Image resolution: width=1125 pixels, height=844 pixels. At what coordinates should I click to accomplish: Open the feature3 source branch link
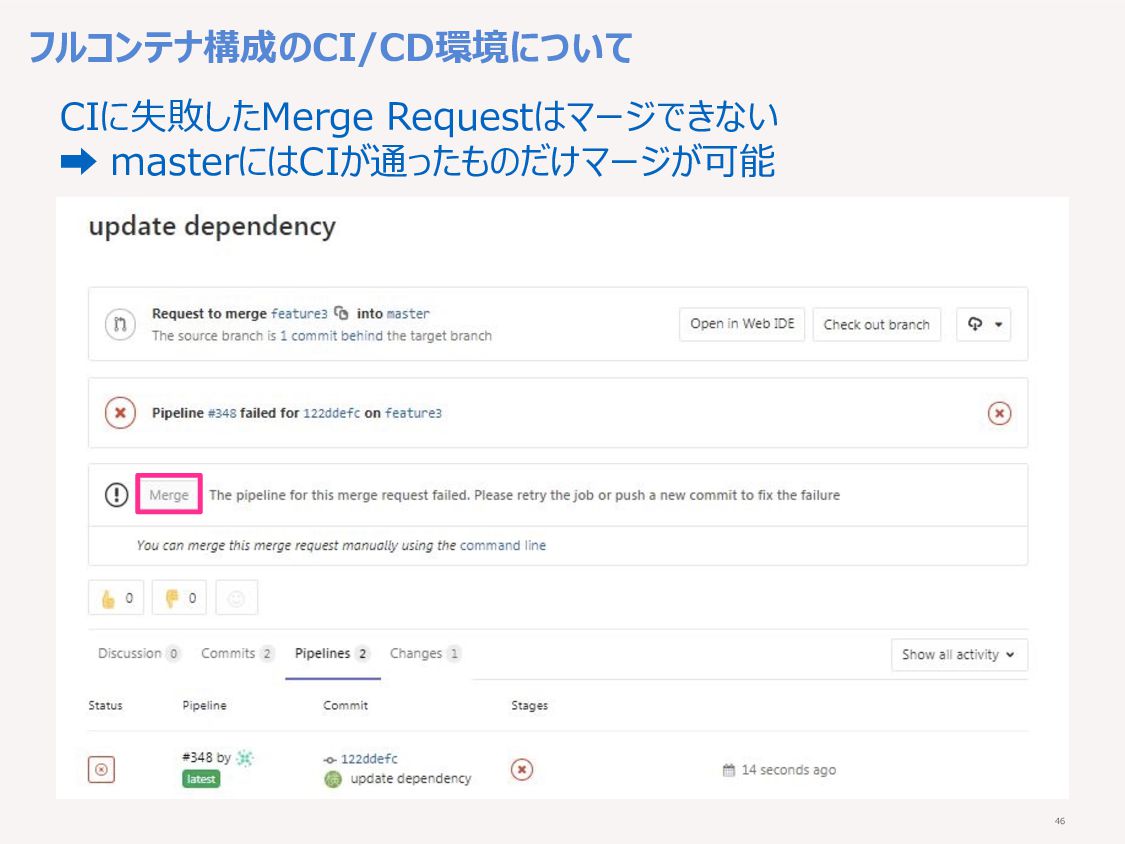(298, 314)
